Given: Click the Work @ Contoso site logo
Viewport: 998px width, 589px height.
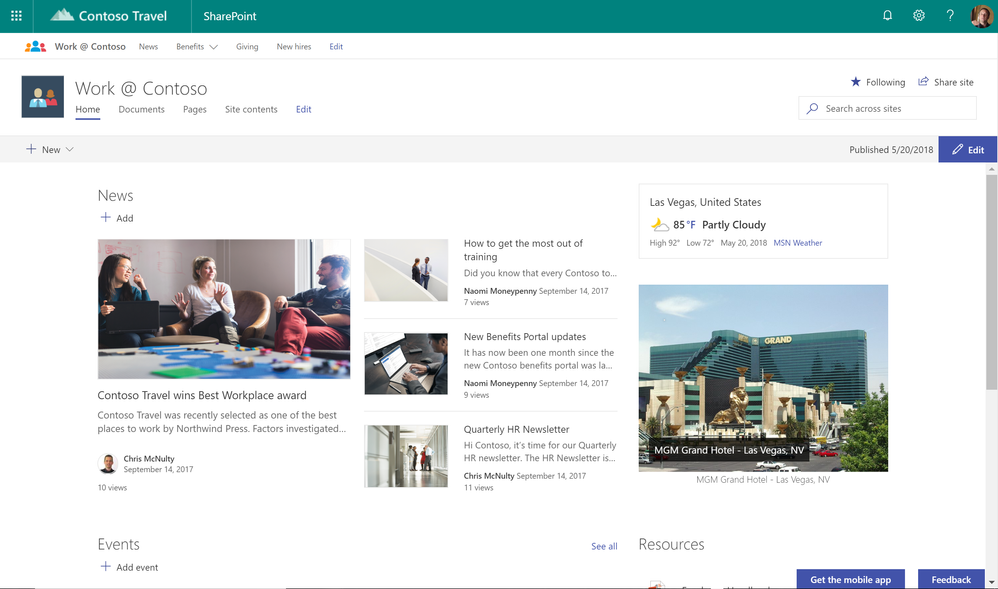Looking at the screenshot, I should (x=42, y=97).
